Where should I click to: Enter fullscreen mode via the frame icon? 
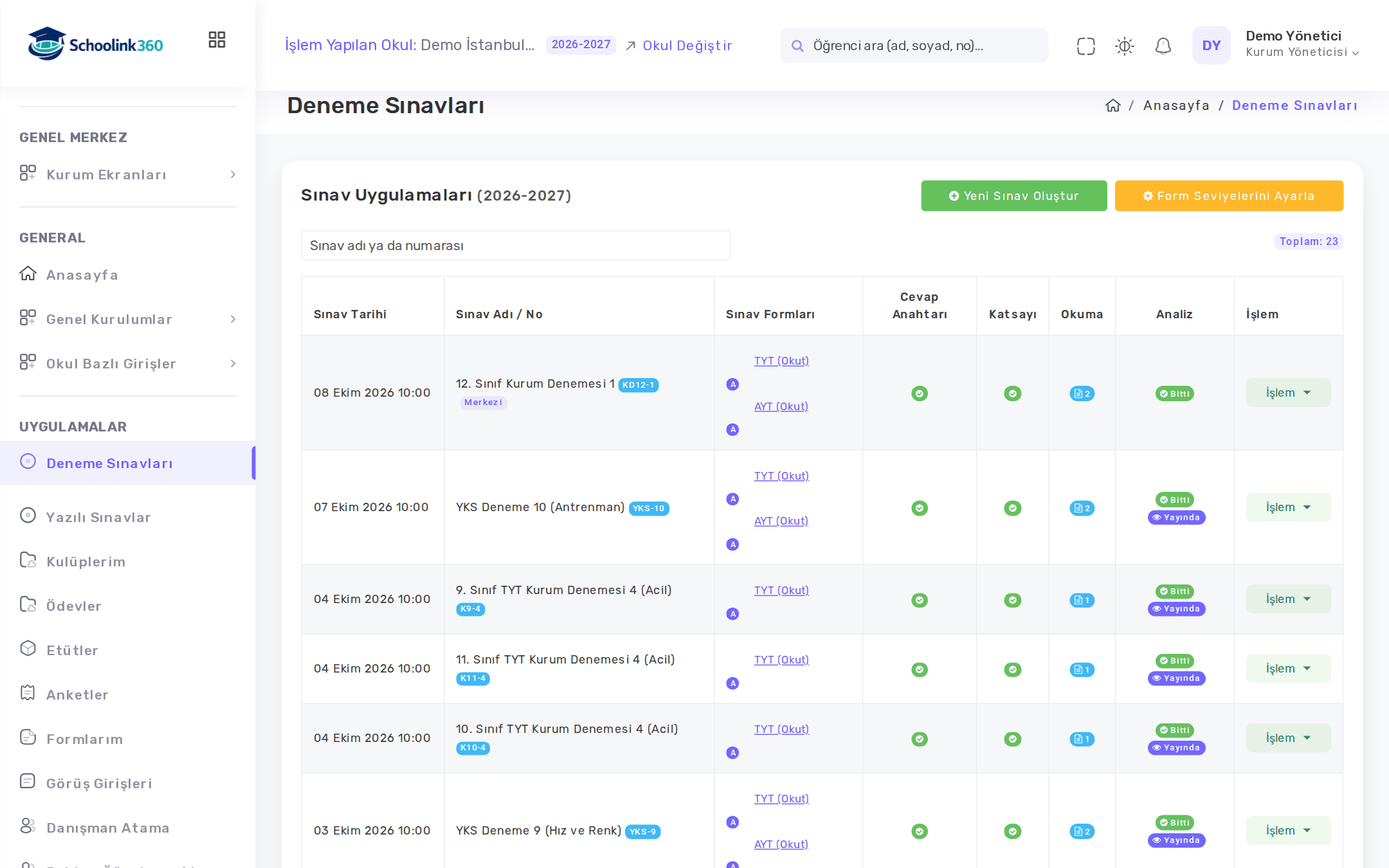1085,46
